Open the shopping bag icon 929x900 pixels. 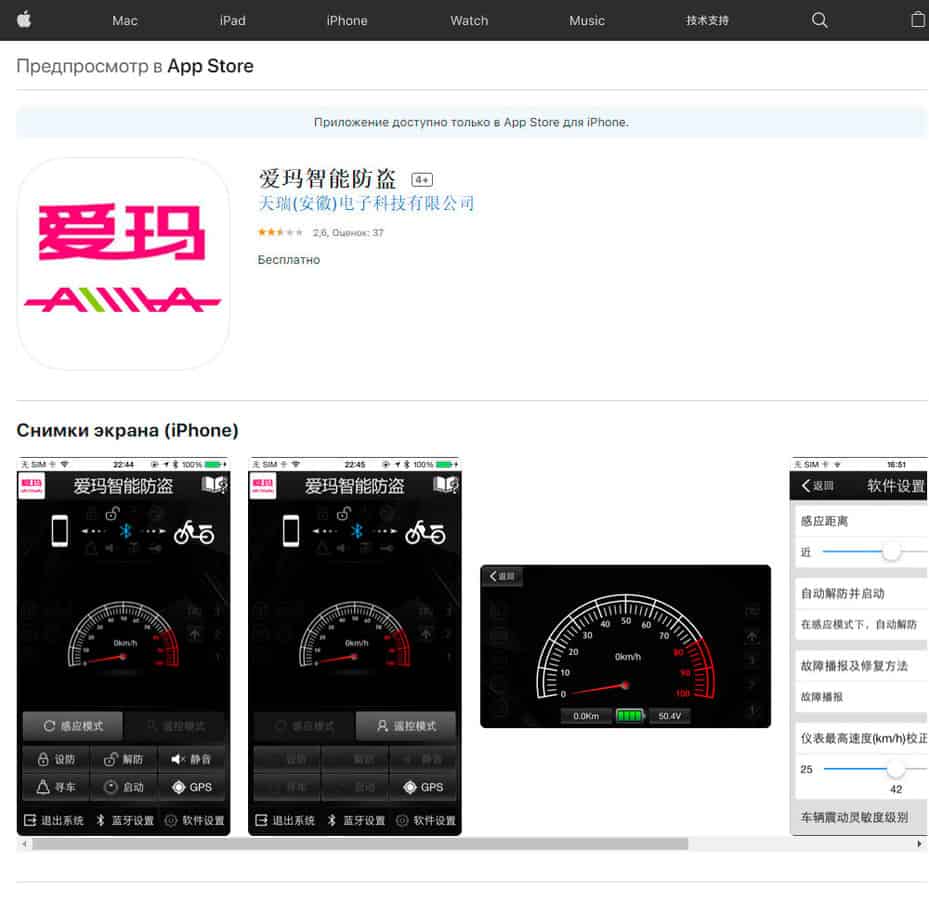pos(918,20)
